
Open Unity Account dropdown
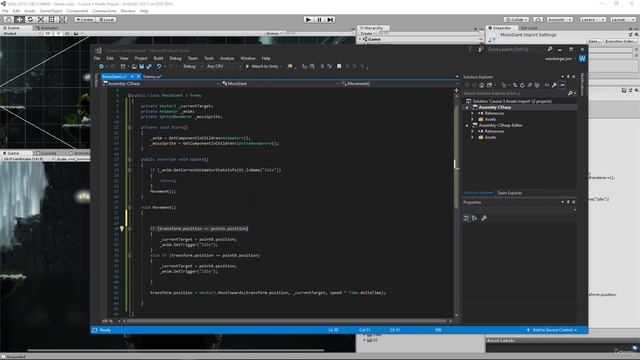559,19
